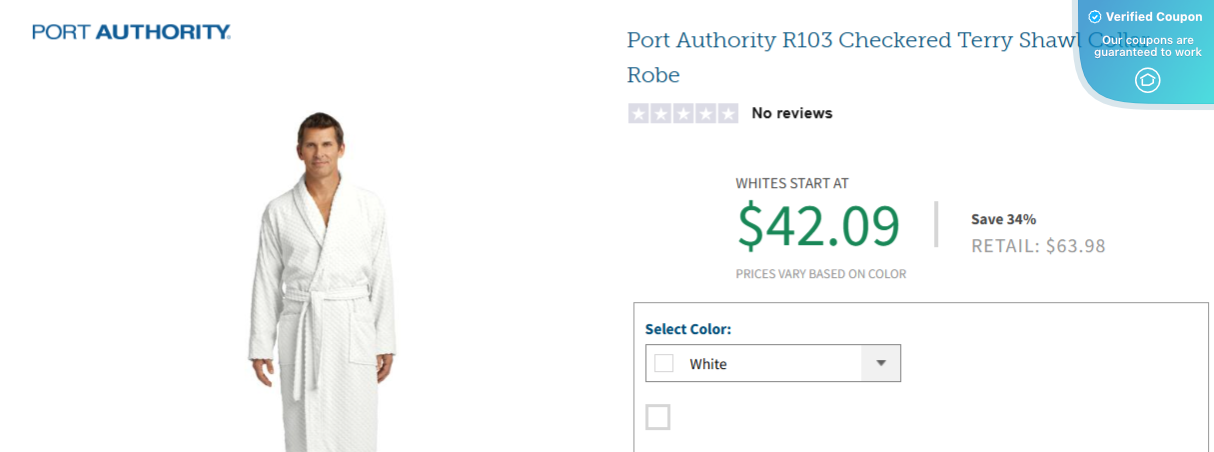Click the Save 34% label
The image size is (1214, 452).
(1003, 219)
